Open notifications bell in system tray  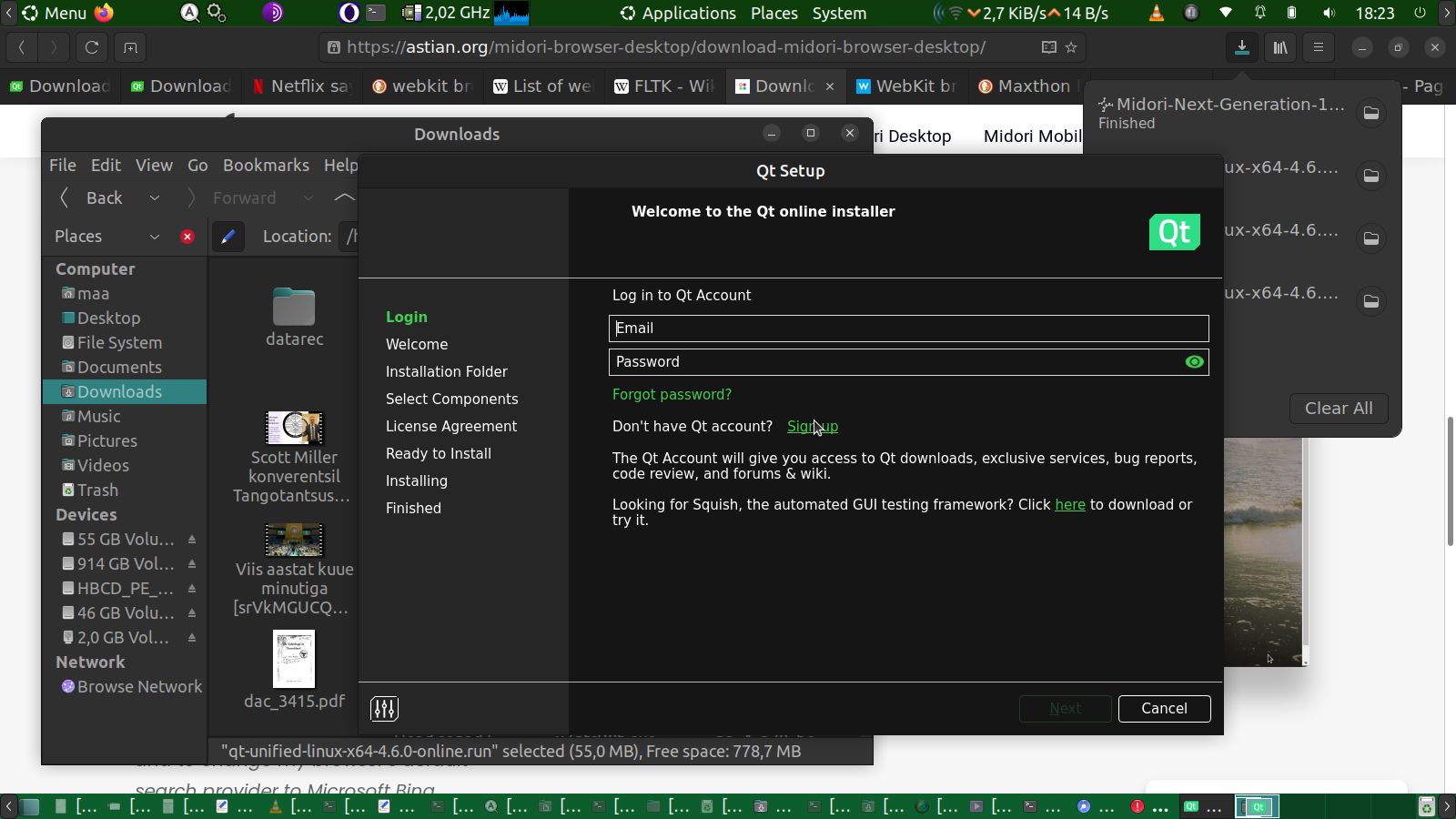coord(1260,13)
